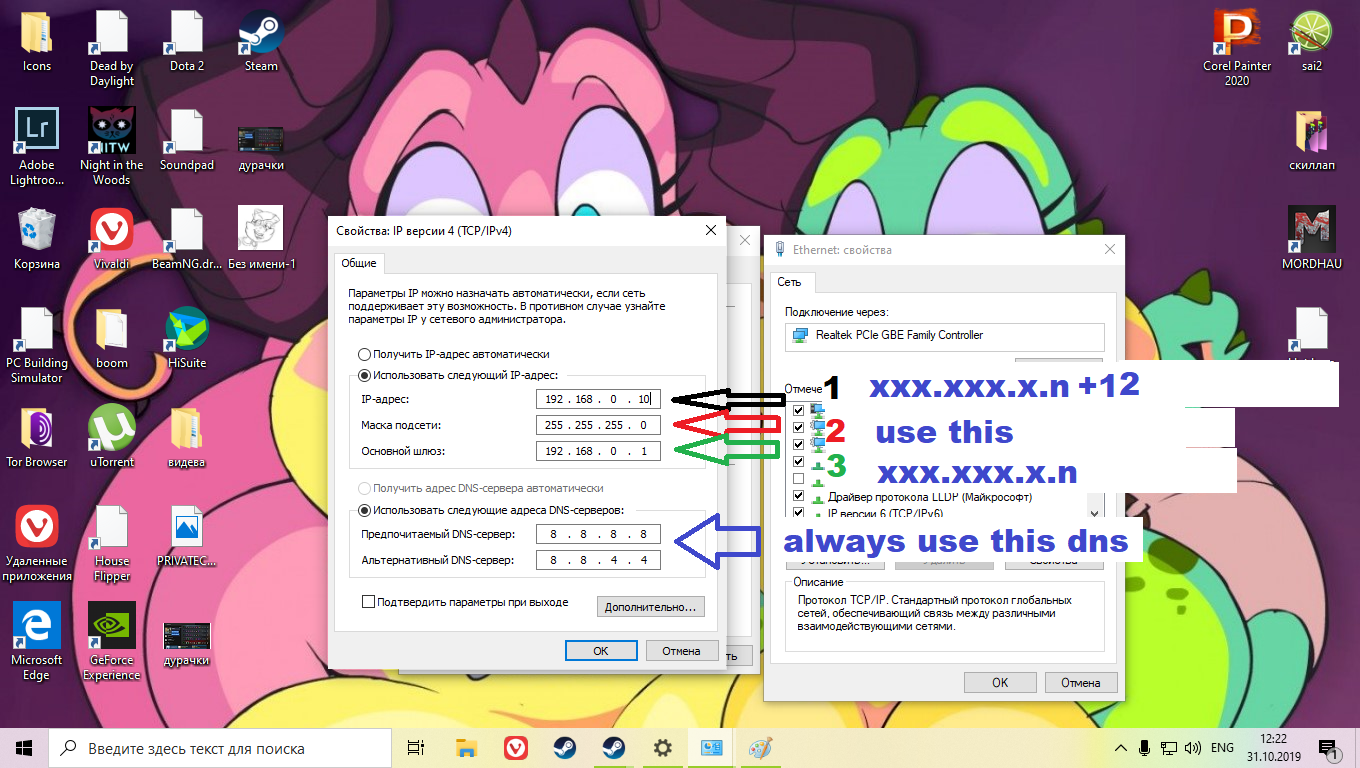This screenshot has height=768, width=1360.
Task: Click the Основной шлюз input field
Action: 598,451
